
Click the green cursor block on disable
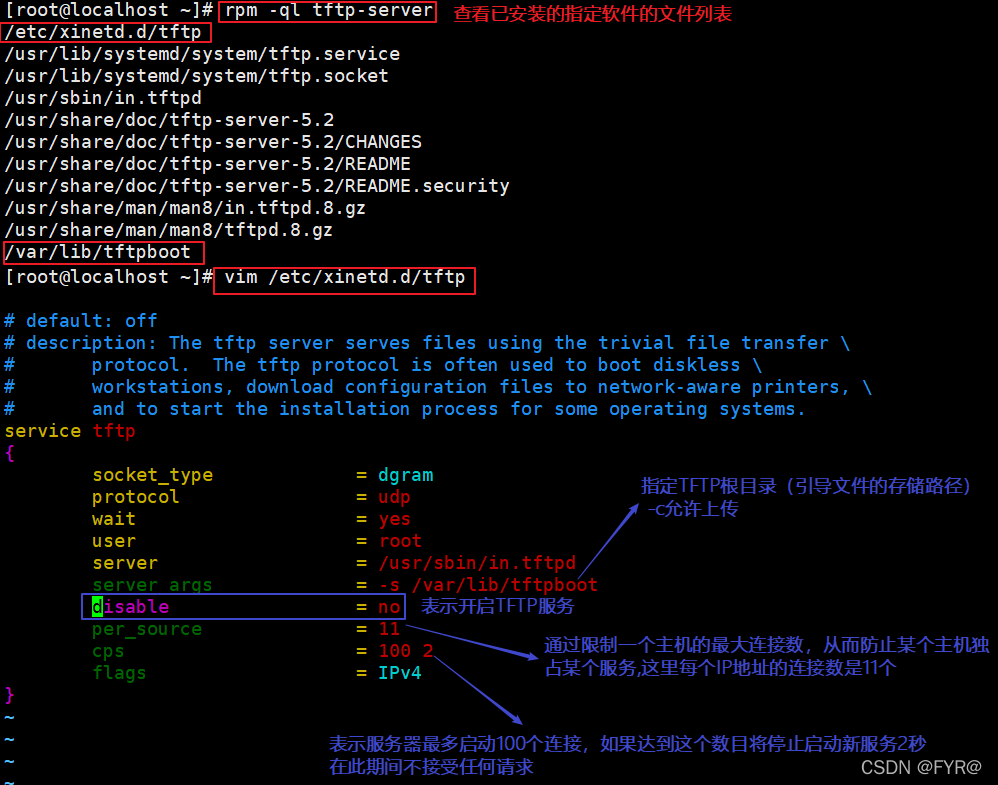[97, 607]
